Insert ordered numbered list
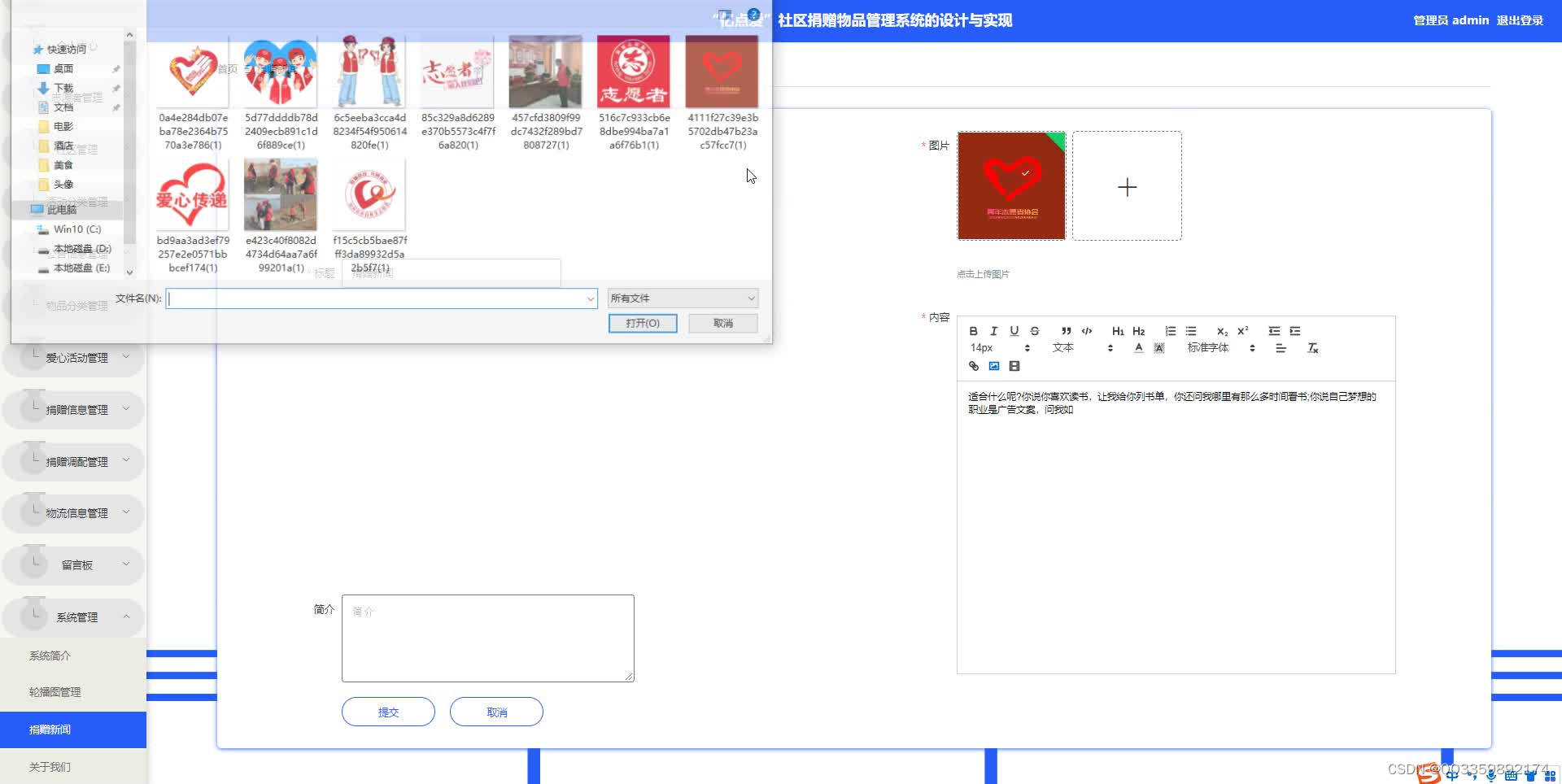 click(1171, 331)
